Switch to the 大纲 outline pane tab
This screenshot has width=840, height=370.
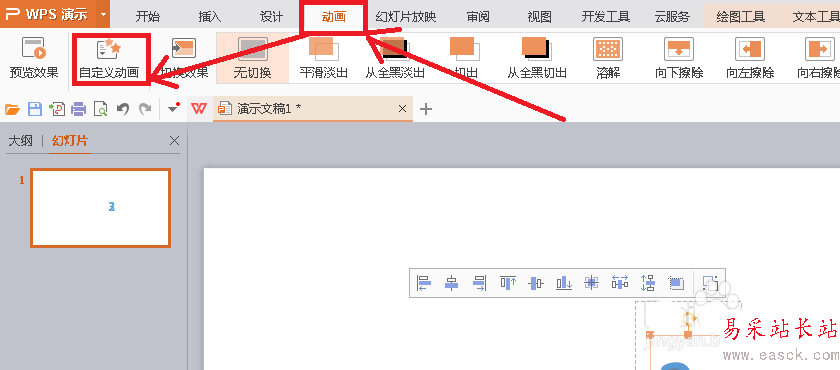click(20, 141)
